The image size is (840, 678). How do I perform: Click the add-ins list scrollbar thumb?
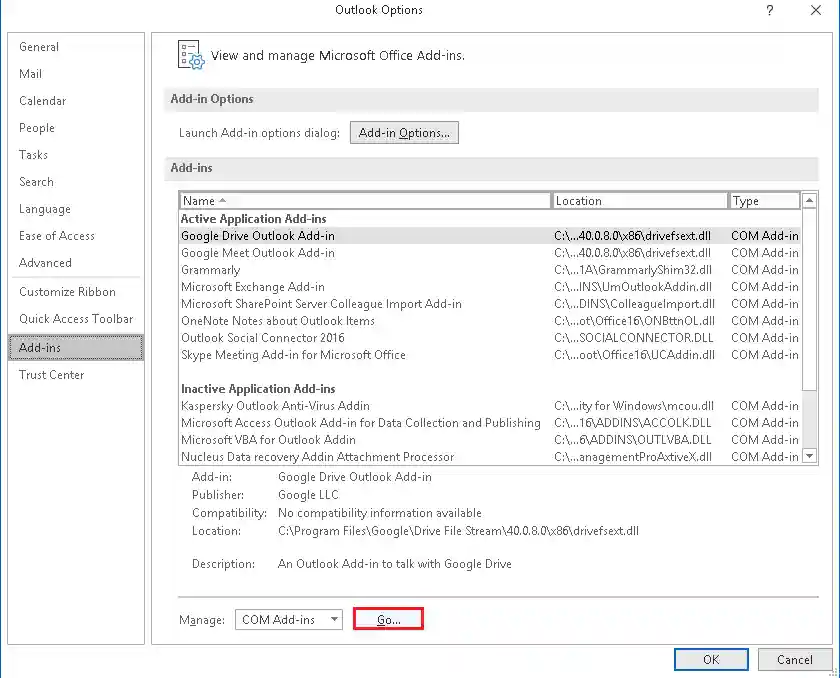(x=809, y=300)
